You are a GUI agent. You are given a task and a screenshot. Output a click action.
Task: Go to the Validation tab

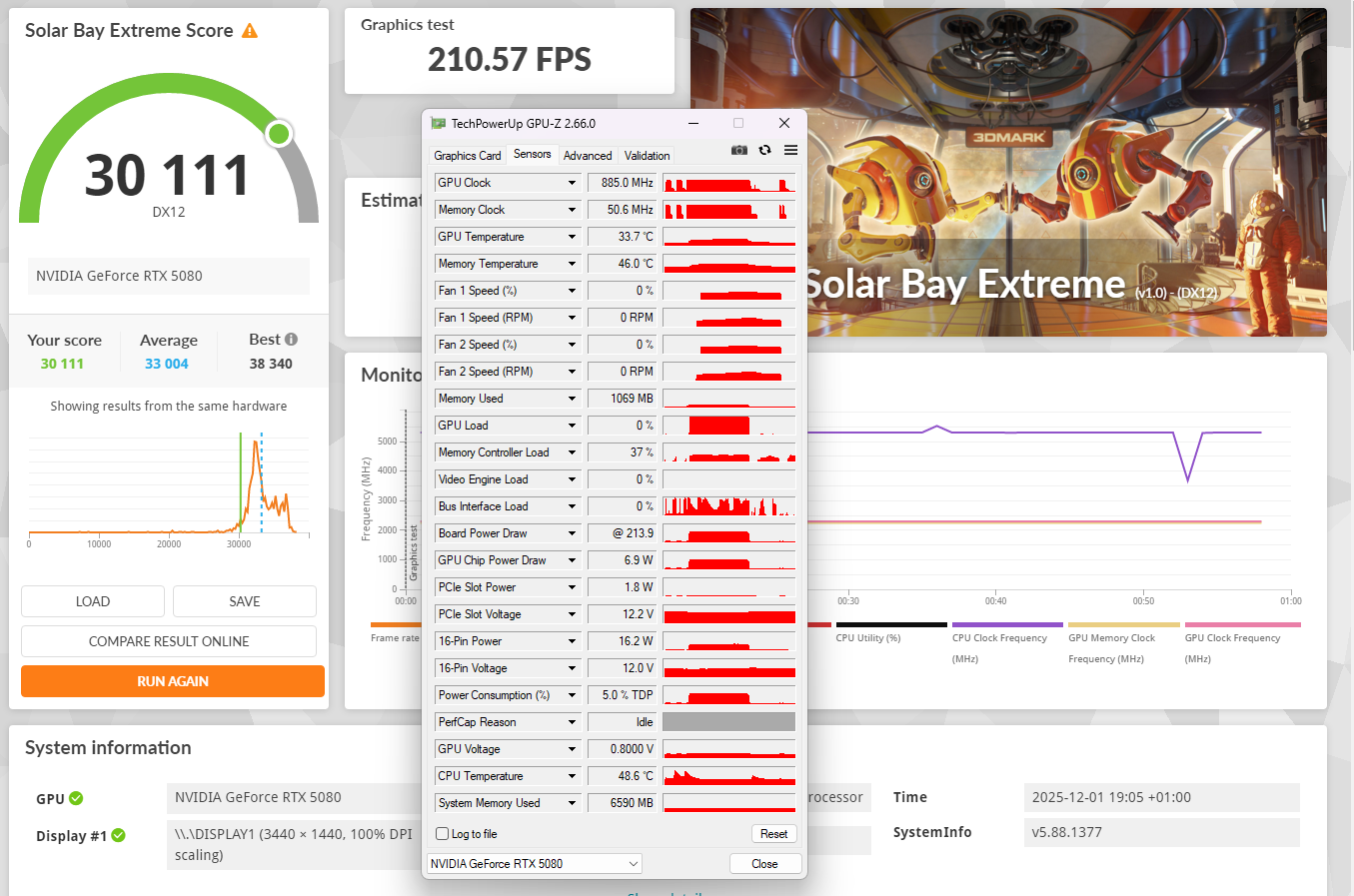coord(647,156)
